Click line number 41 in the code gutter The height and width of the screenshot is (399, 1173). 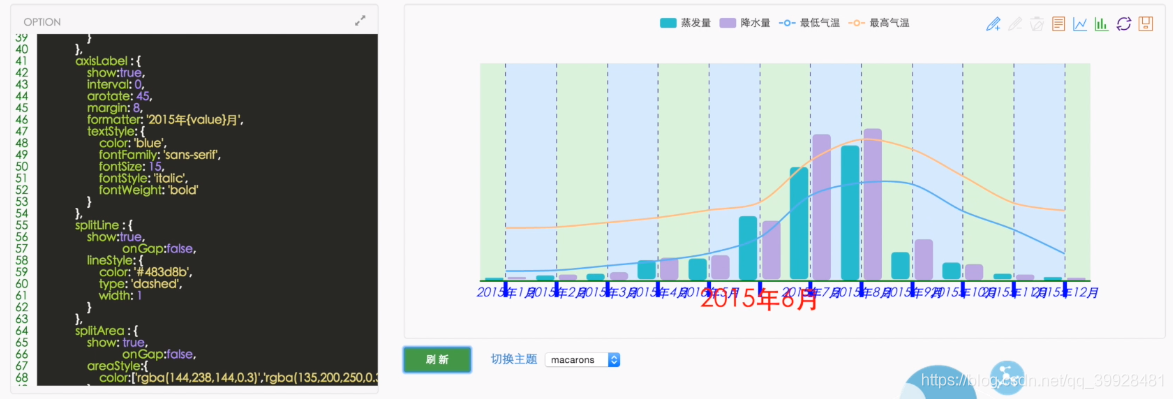point(22,61)
